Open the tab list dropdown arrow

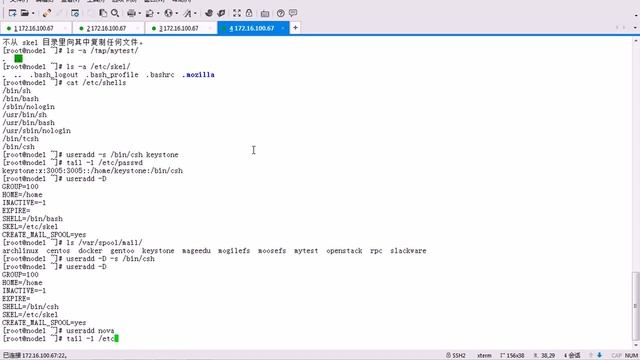pos(635,28)
